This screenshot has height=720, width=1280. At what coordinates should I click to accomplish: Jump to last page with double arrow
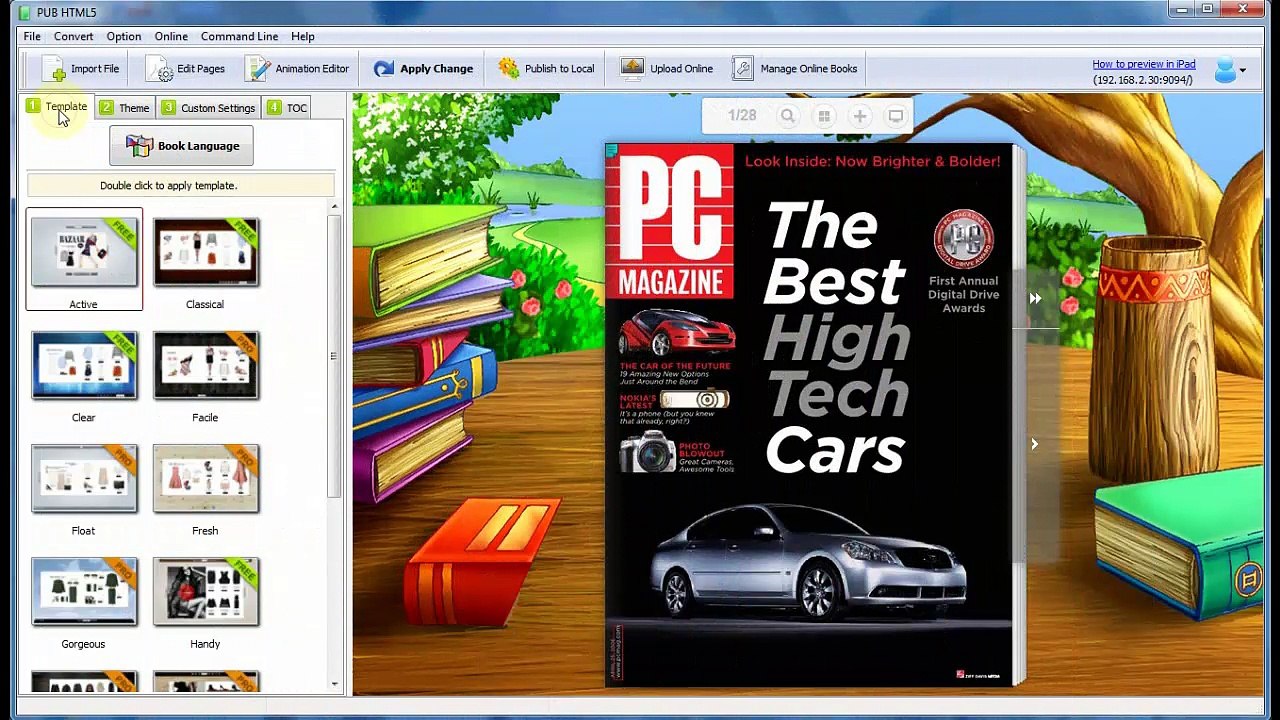1035,298
